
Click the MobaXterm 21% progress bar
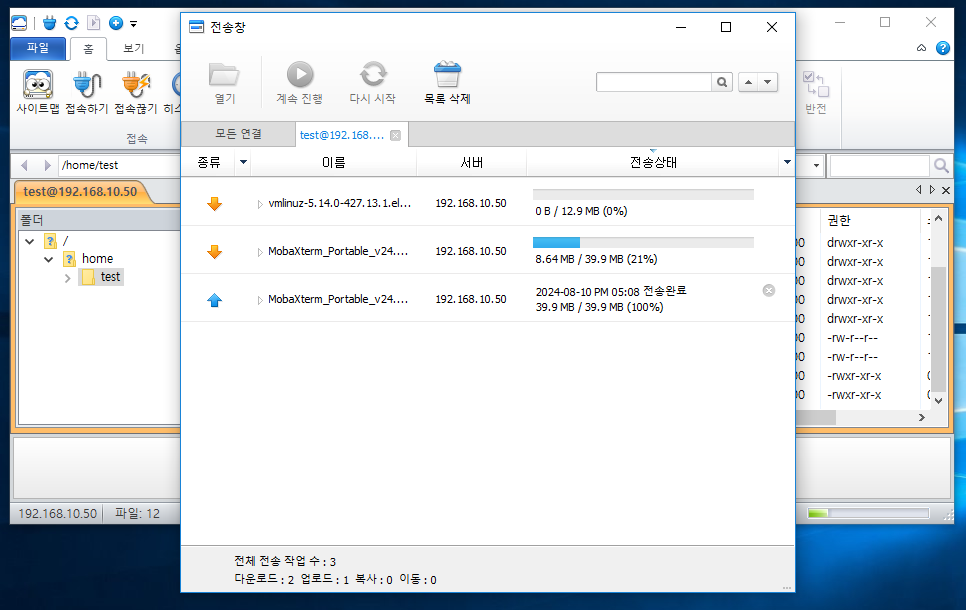point(643,243)
